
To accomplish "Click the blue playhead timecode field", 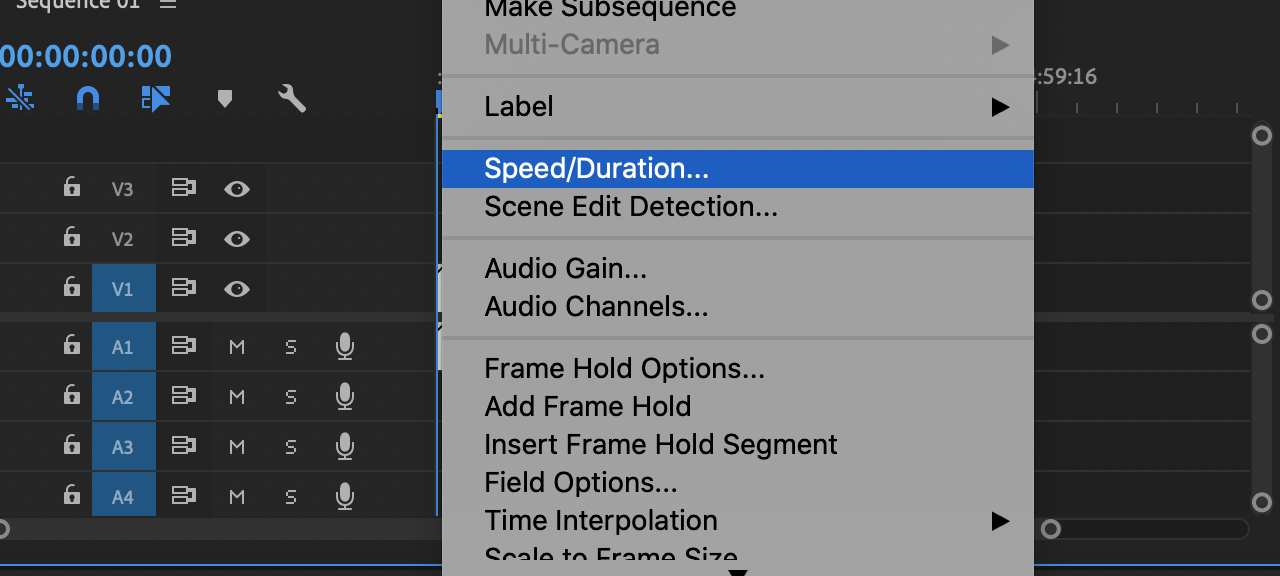I will 86,56.
